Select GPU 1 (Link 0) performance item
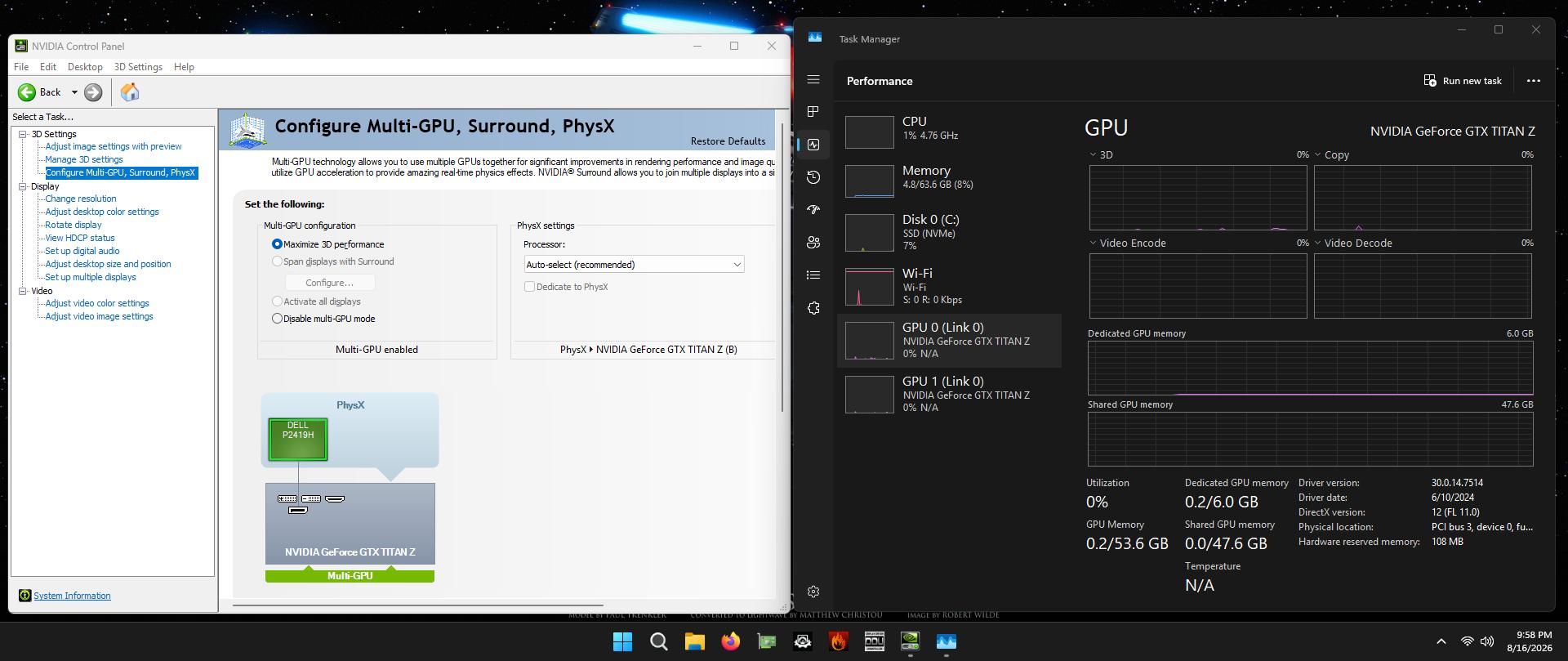 949,394
